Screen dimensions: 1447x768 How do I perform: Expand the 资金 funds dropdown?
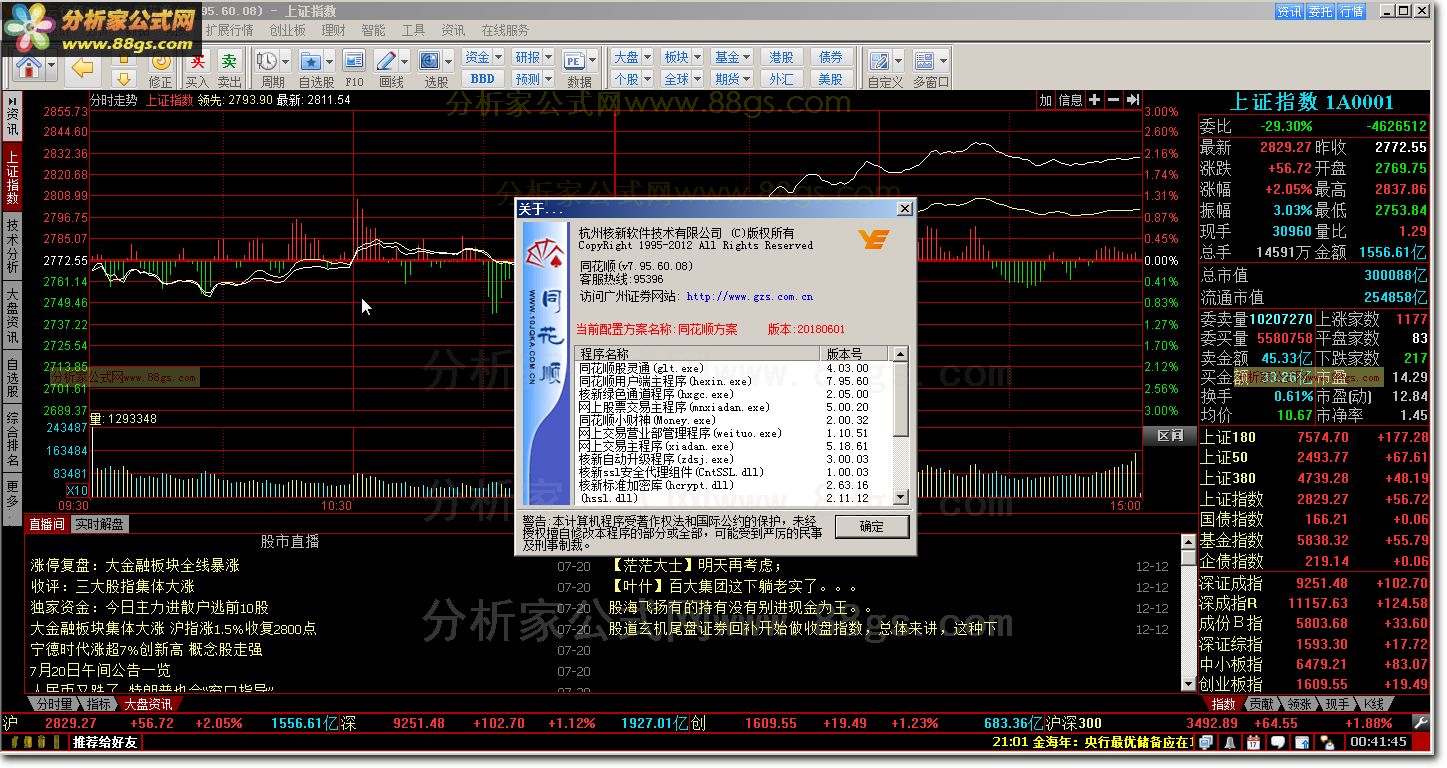(499, 58)
